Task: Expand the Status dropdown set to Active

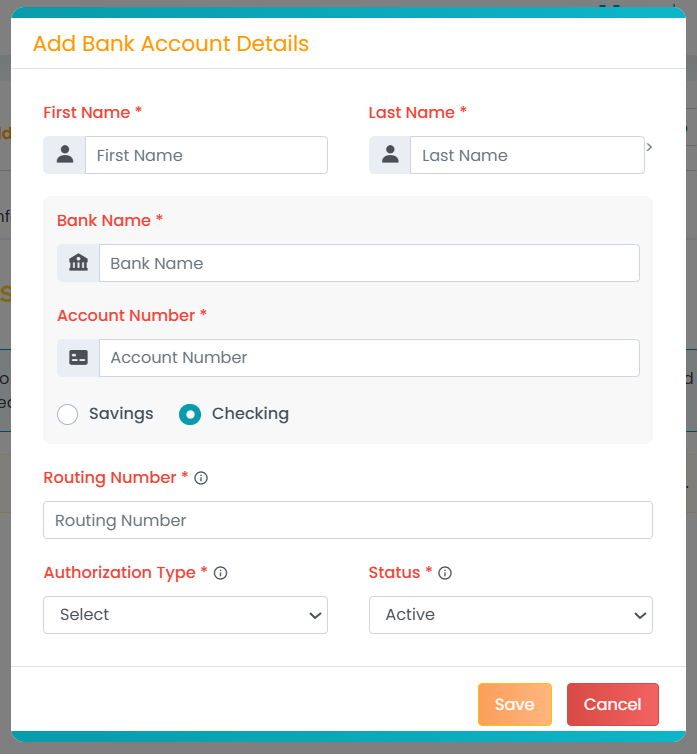Action: [x=510, y=615]
